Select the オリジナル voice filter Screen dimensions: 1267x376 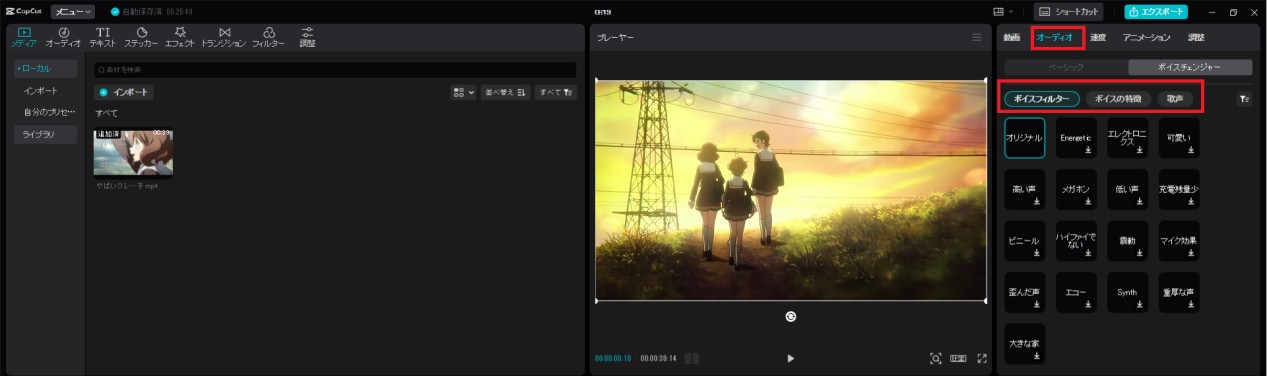pyautogui.click(x=1025, y=138)
